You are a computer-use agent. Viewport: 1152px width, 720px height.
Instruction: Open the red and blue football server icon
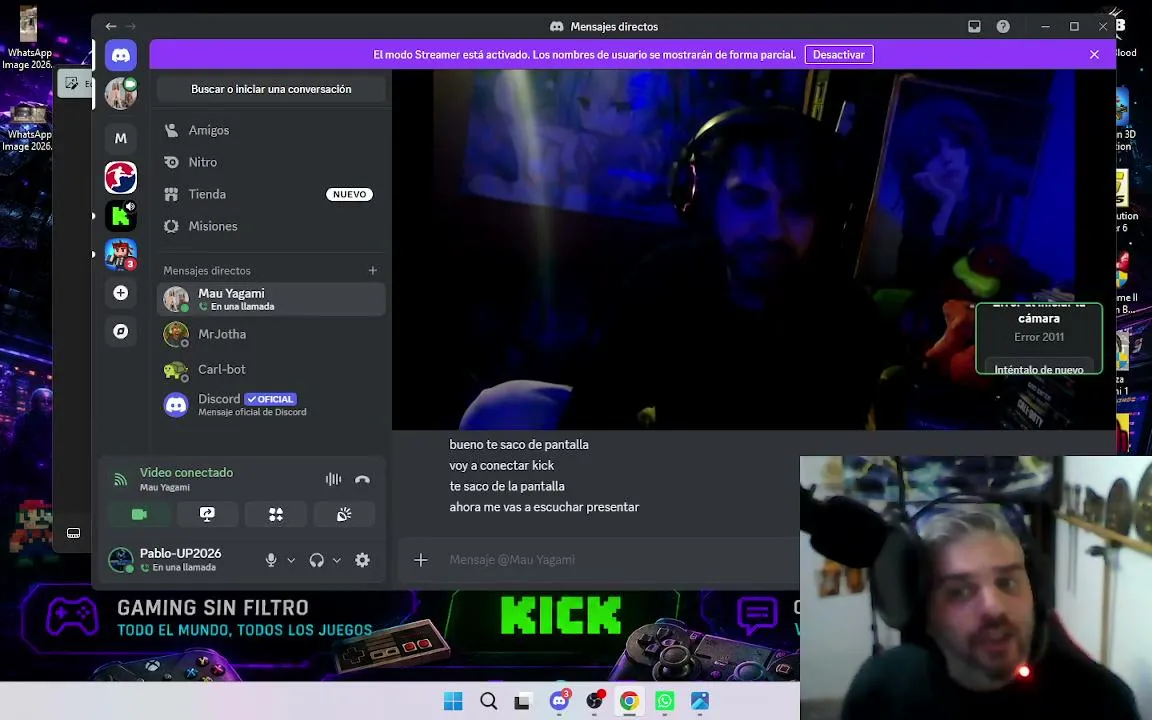(x=120, y=177)
